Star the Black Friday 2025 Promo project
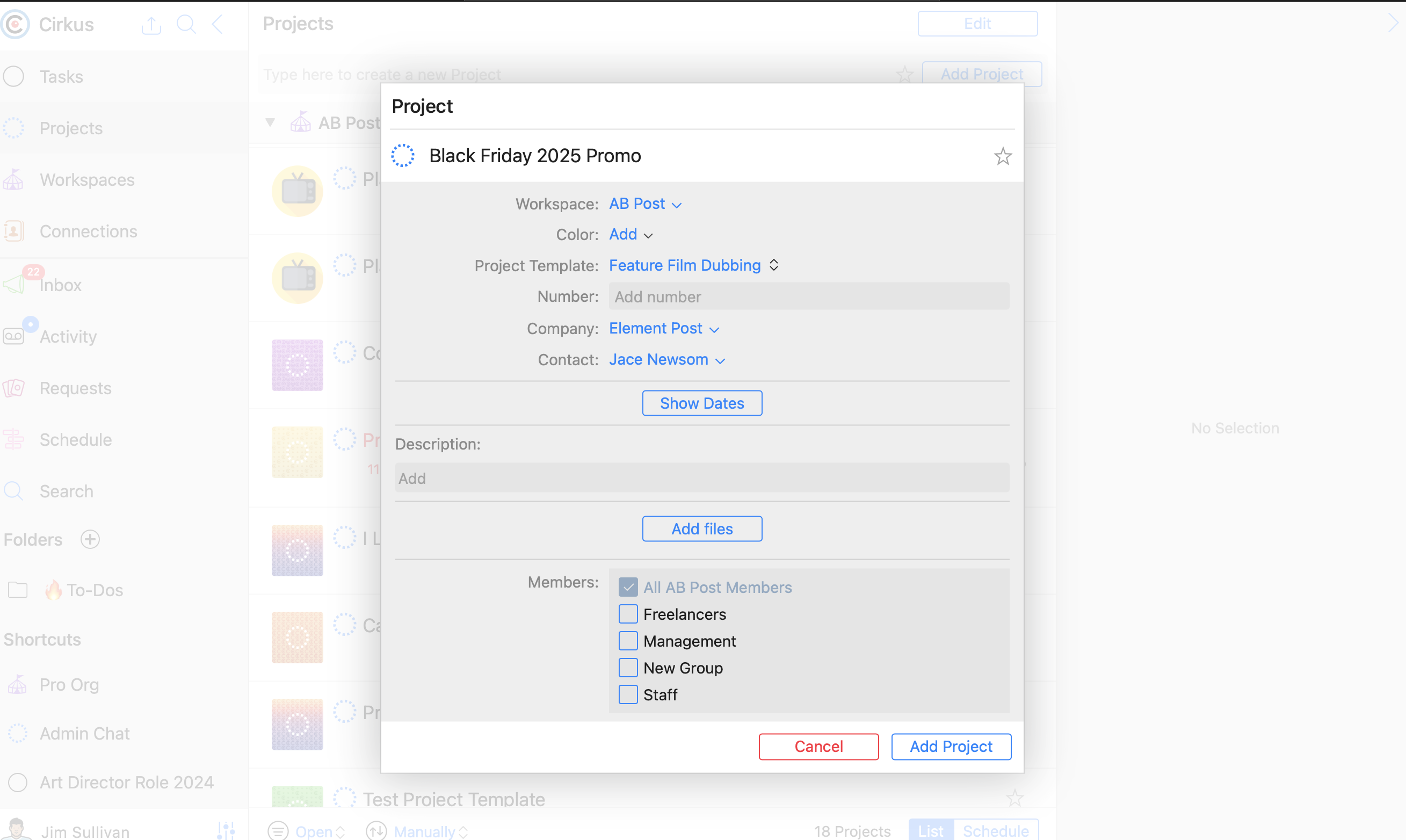This screenshot has width=1406, height=840. click(x=1003, y=156)
